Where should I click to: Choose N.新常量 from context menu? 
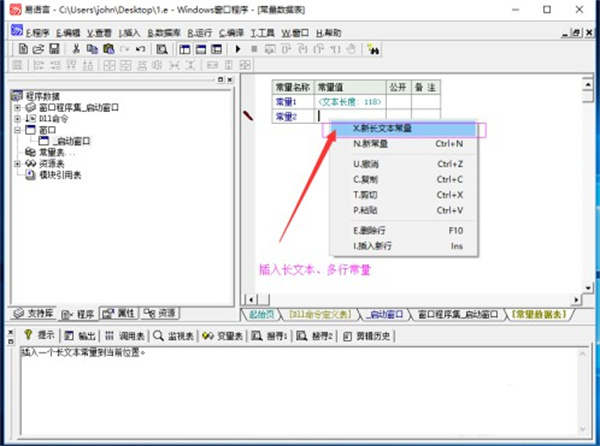pos(404,144)
